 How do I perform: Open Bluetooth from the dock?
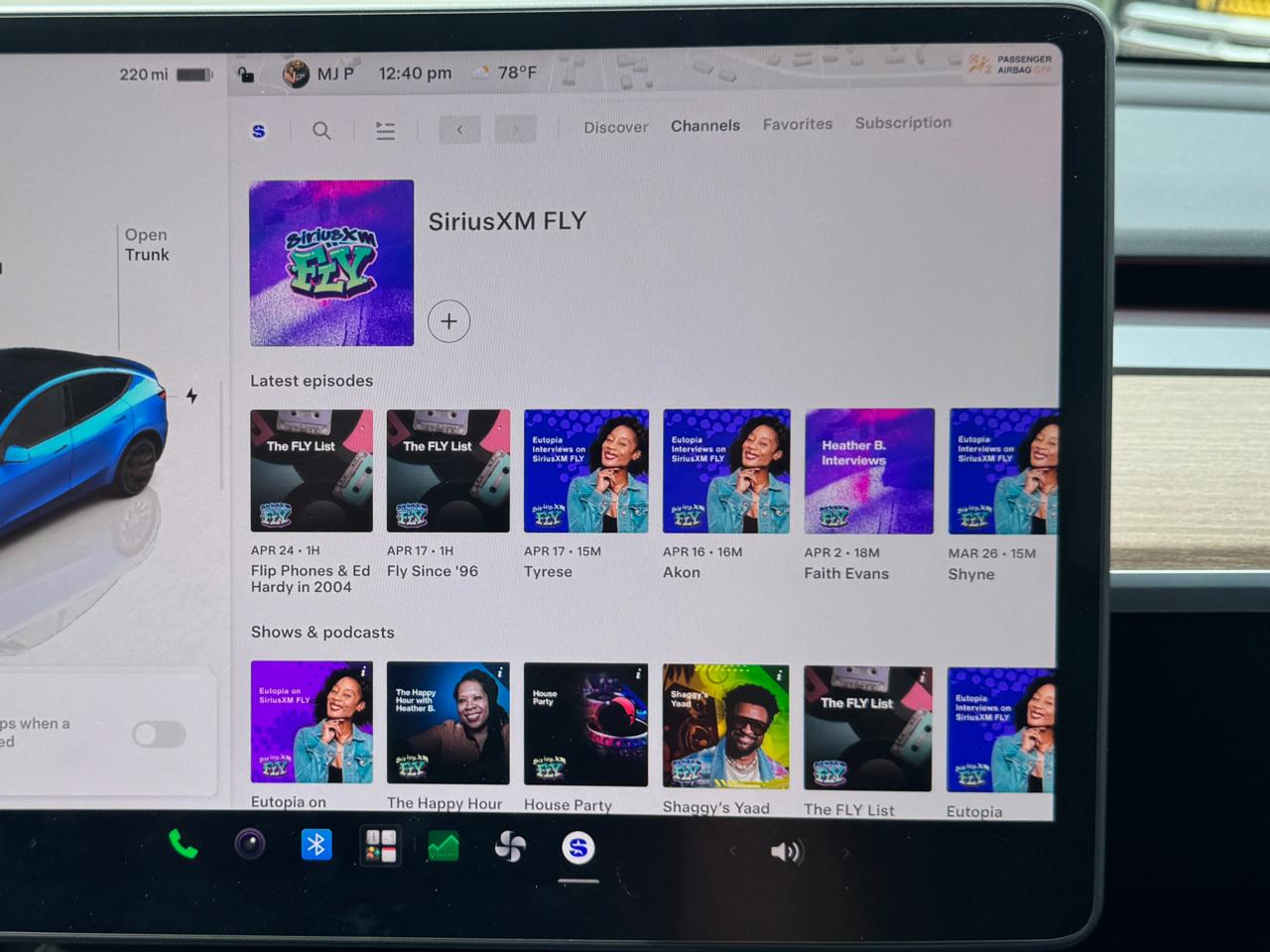pyautogui.click(x=317, y=845)
